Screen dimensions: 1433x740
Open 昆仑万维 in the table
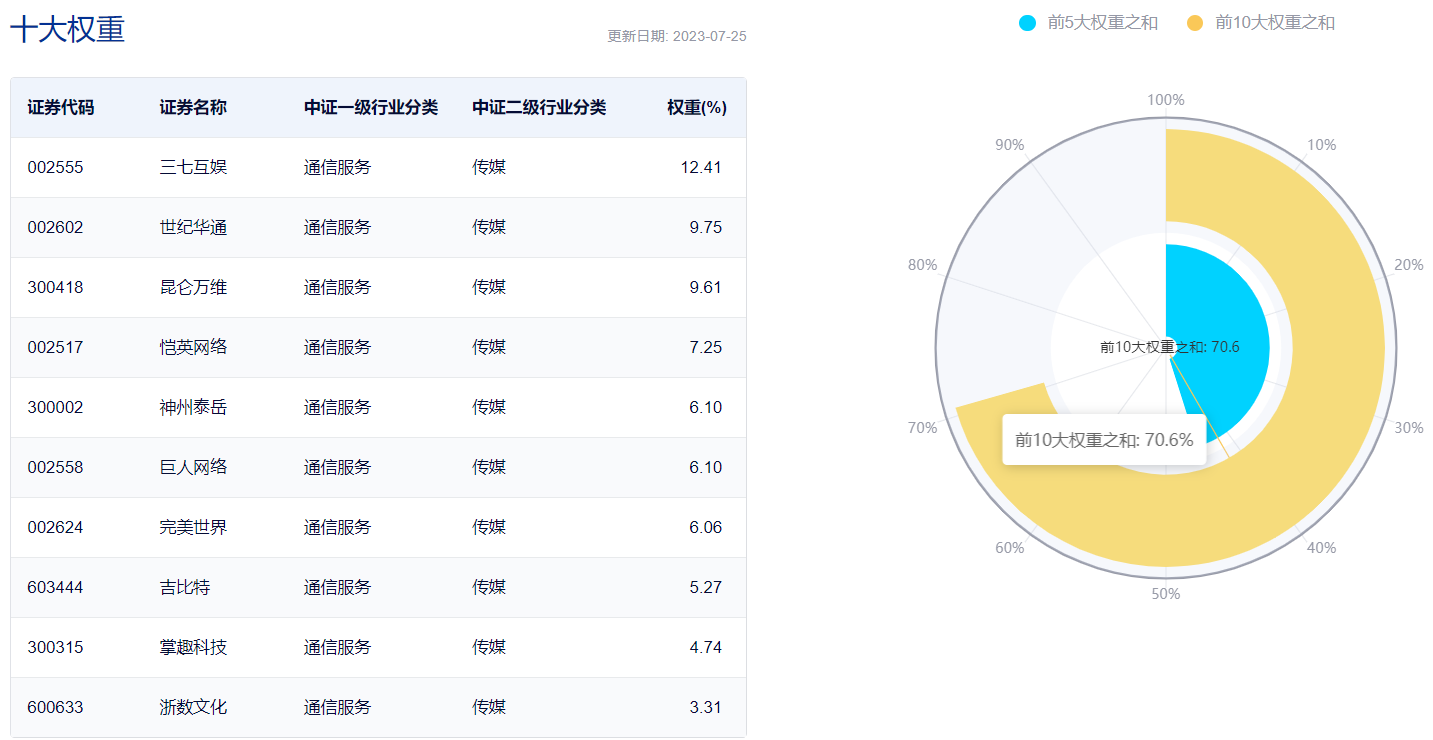point(193,287)
